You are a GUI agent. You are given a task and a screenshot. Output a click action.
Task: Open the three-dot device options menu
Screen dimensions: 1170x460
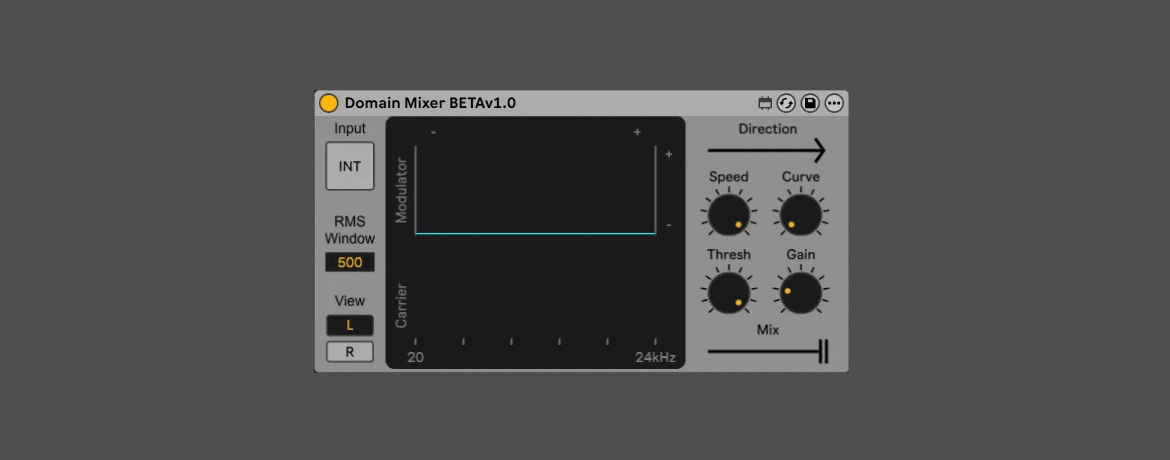coord(833,103)
